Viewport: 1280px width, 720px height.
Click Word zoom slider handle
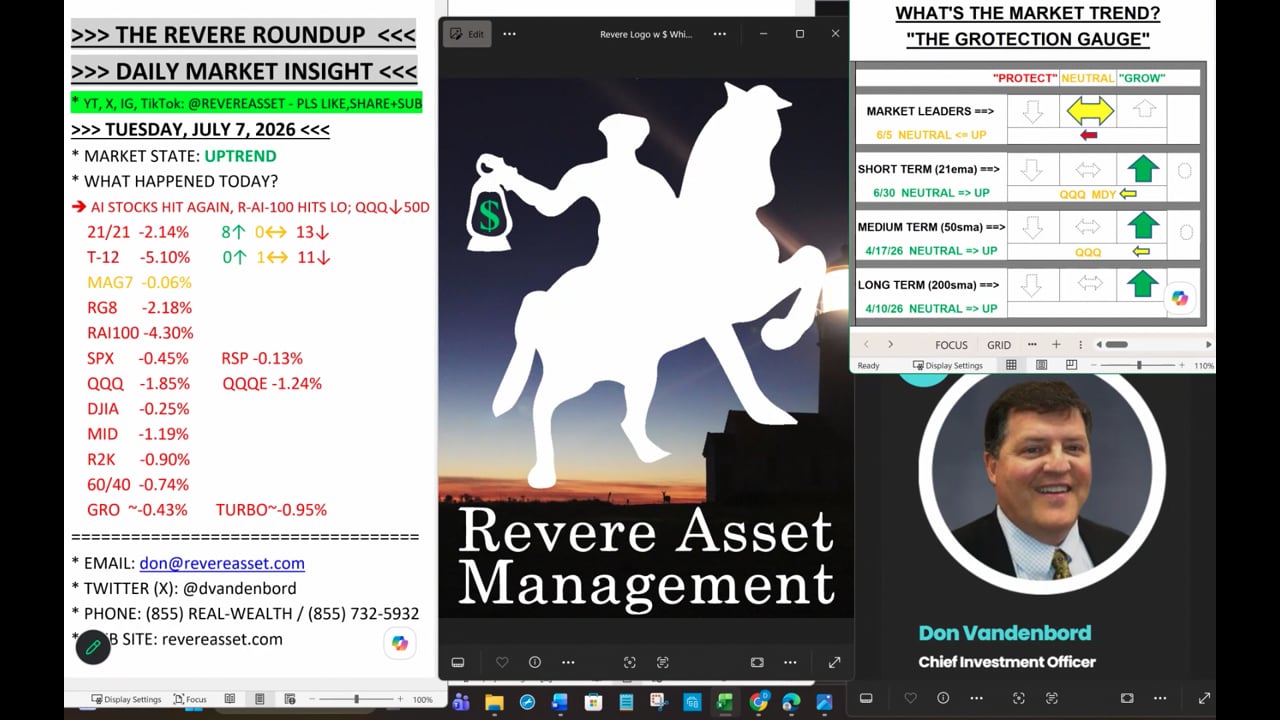[356, 699]
